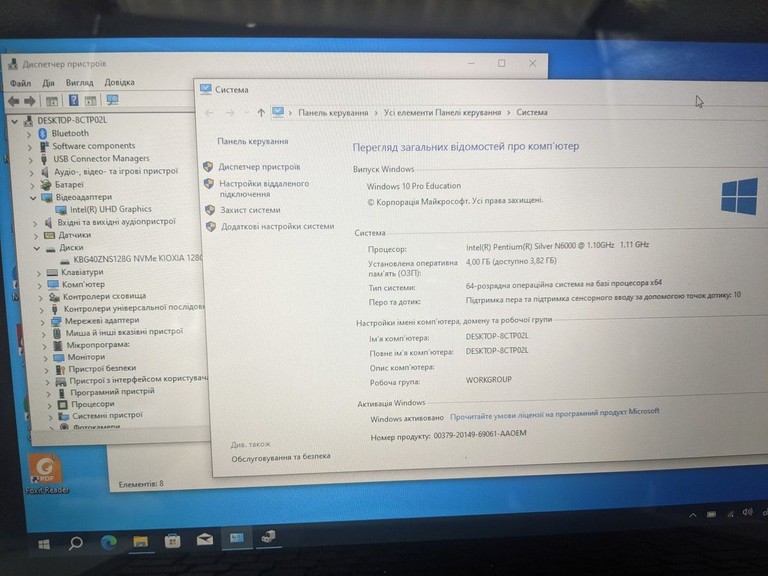Image resolution: width=768 pixels, height=576 pixels.
Task: Collapse the DESKTOP-8CTP02L root node
Action: 15,121
